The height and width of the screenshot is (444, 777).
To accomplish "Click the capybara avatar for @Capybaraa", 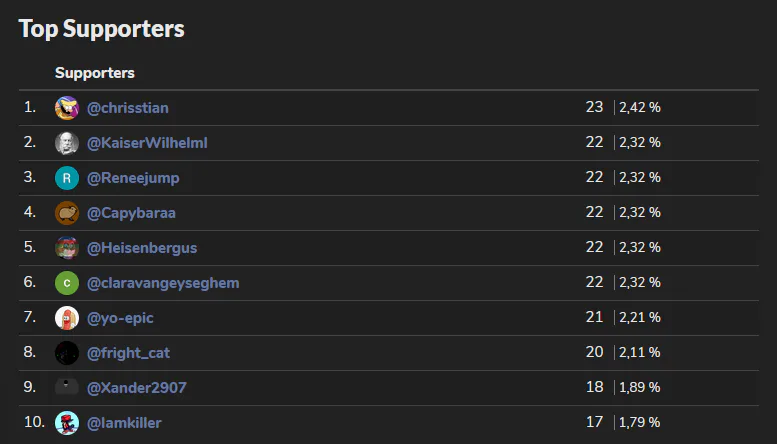I will click(x=67, y=213).
